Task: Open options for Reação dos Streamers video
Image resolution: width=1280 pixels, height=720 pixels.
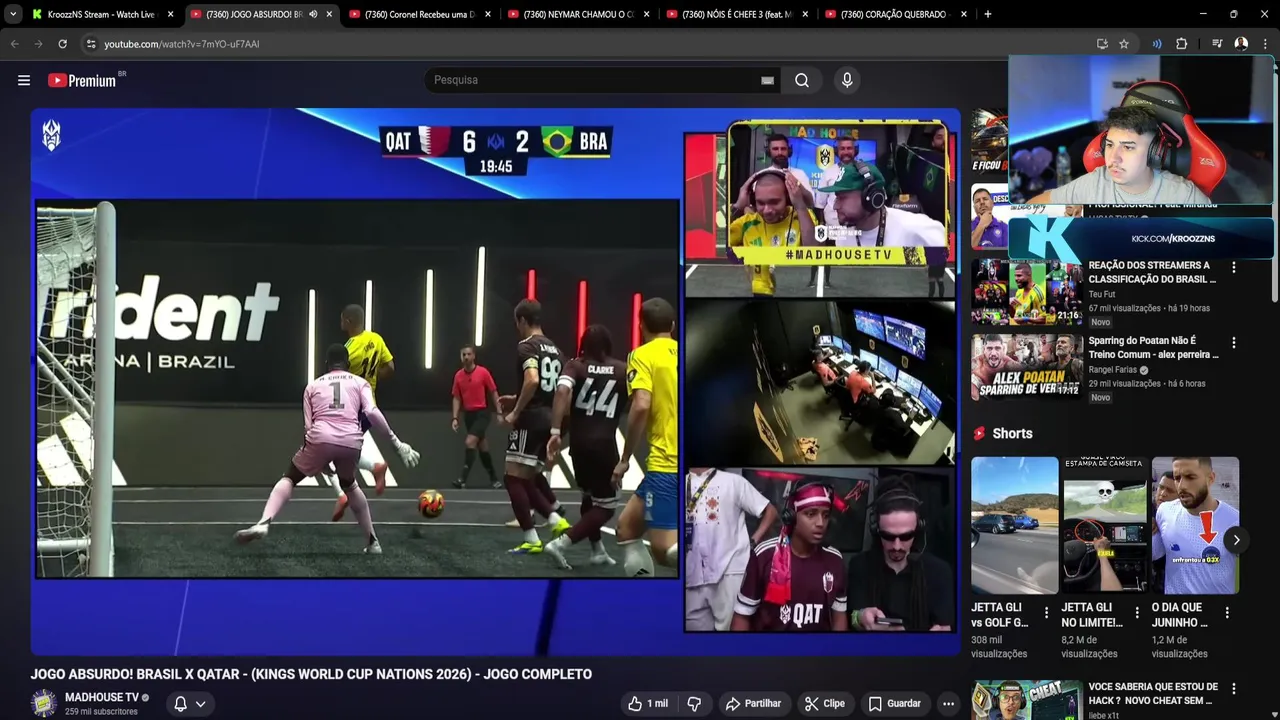Action: (x=1234, y=267)
